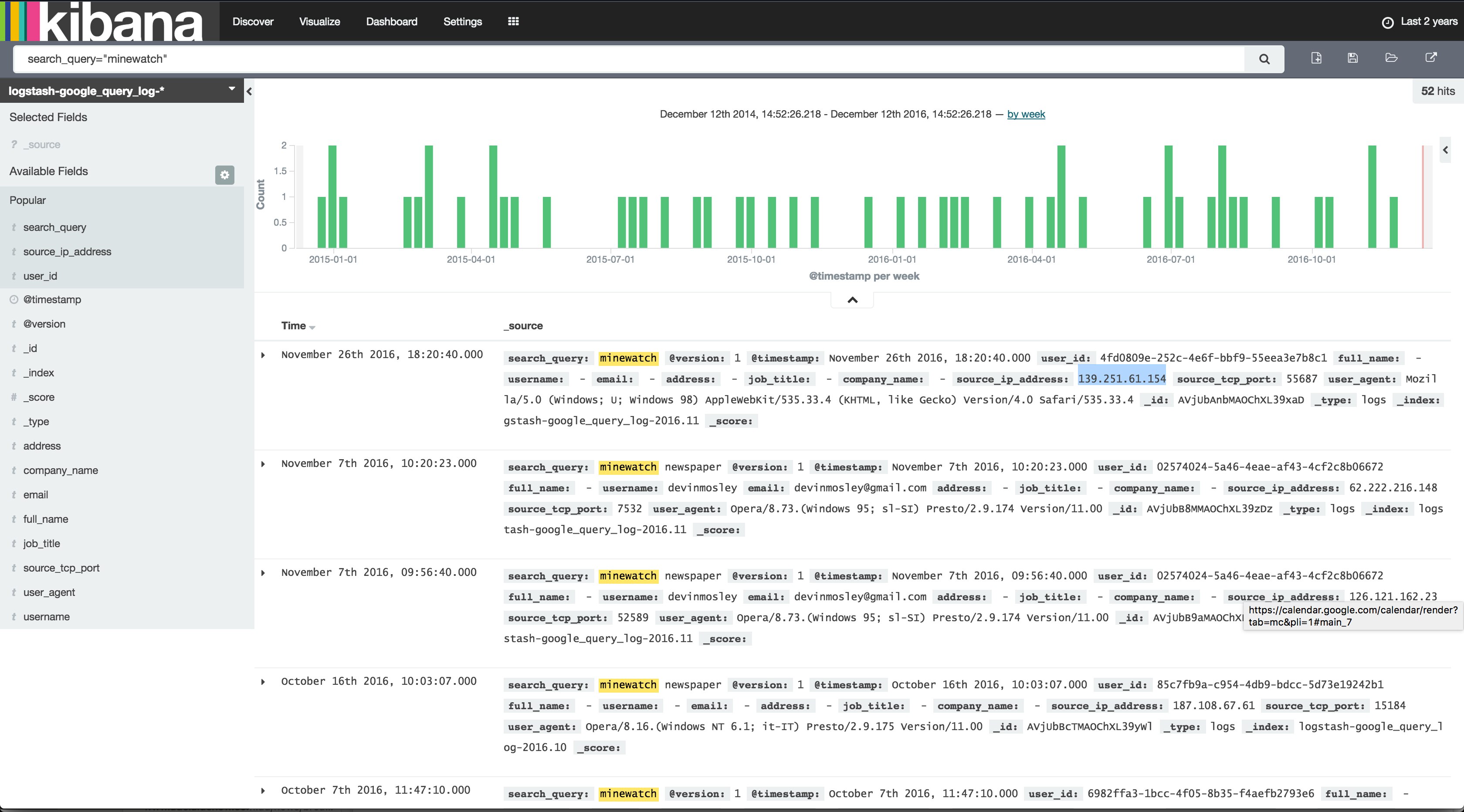Click into the search query input field
The image size is (1464, 812).
(625, 59)
